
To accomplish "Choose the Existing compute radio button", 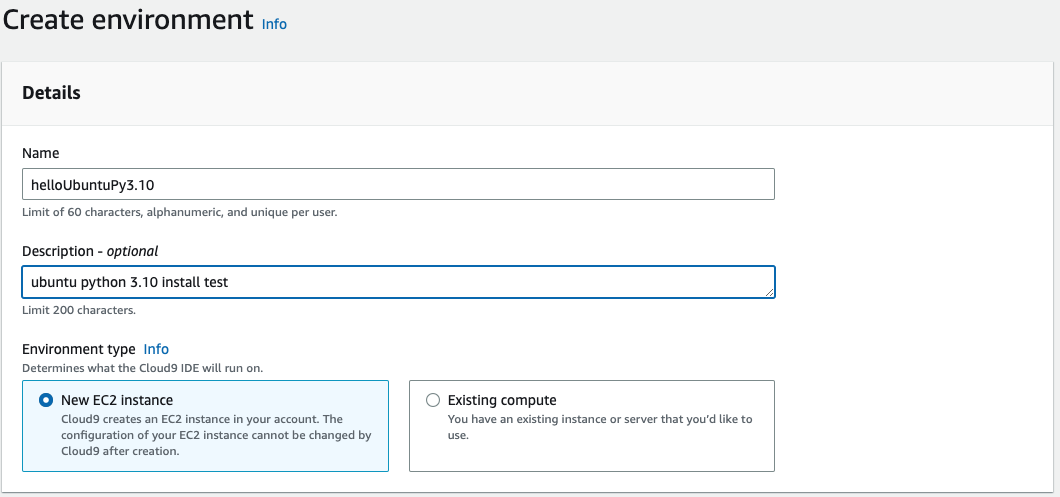I will tap(432, 400).
